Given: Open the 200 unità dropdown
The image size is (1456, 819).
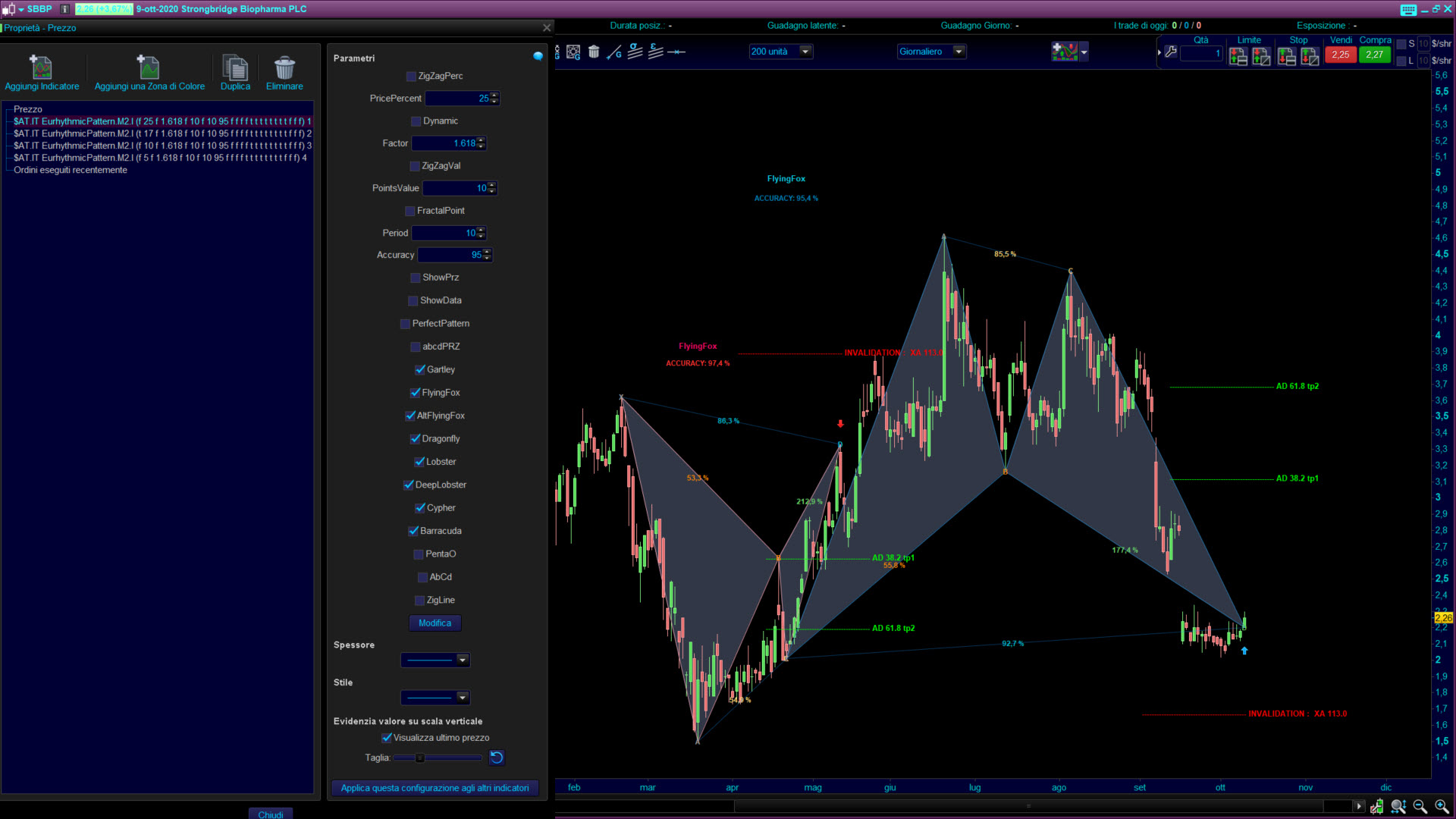Looking at the screenshot, I should (x=805, y=52).
